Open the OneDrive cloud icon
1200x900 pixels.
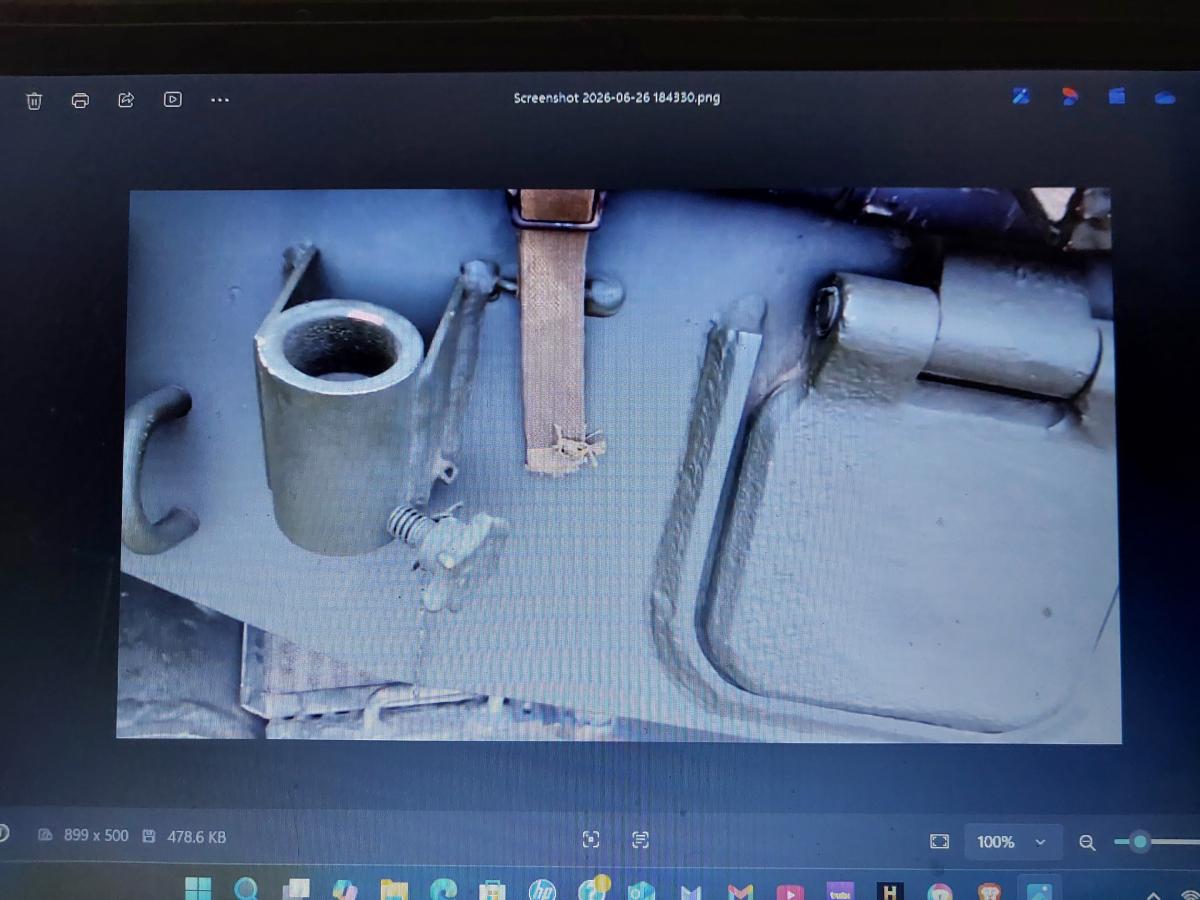[1165, 97]
